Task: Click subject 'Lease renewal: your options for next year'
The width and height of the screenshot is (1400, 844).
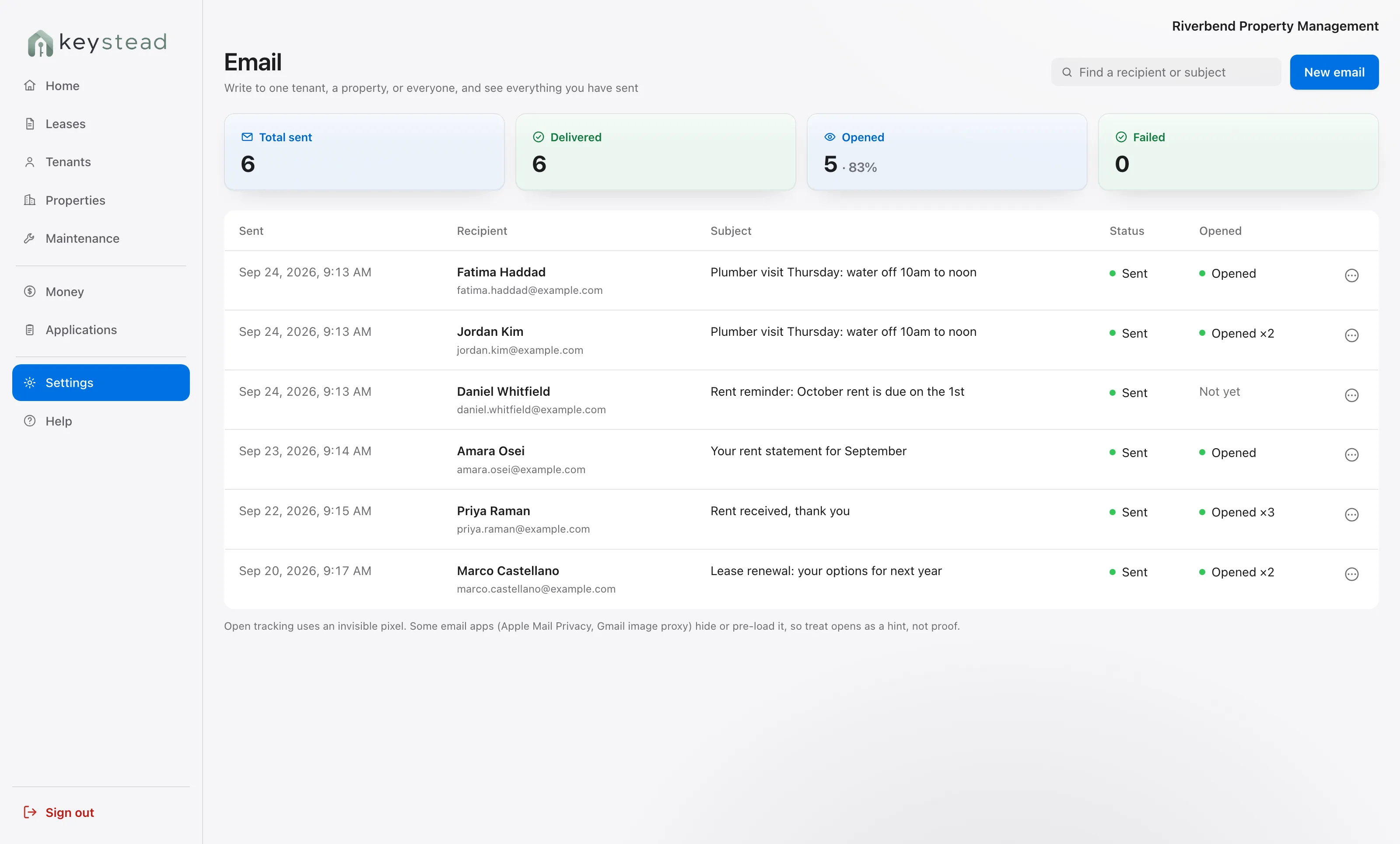Action: pyautogui.click(x=826, y=570)
